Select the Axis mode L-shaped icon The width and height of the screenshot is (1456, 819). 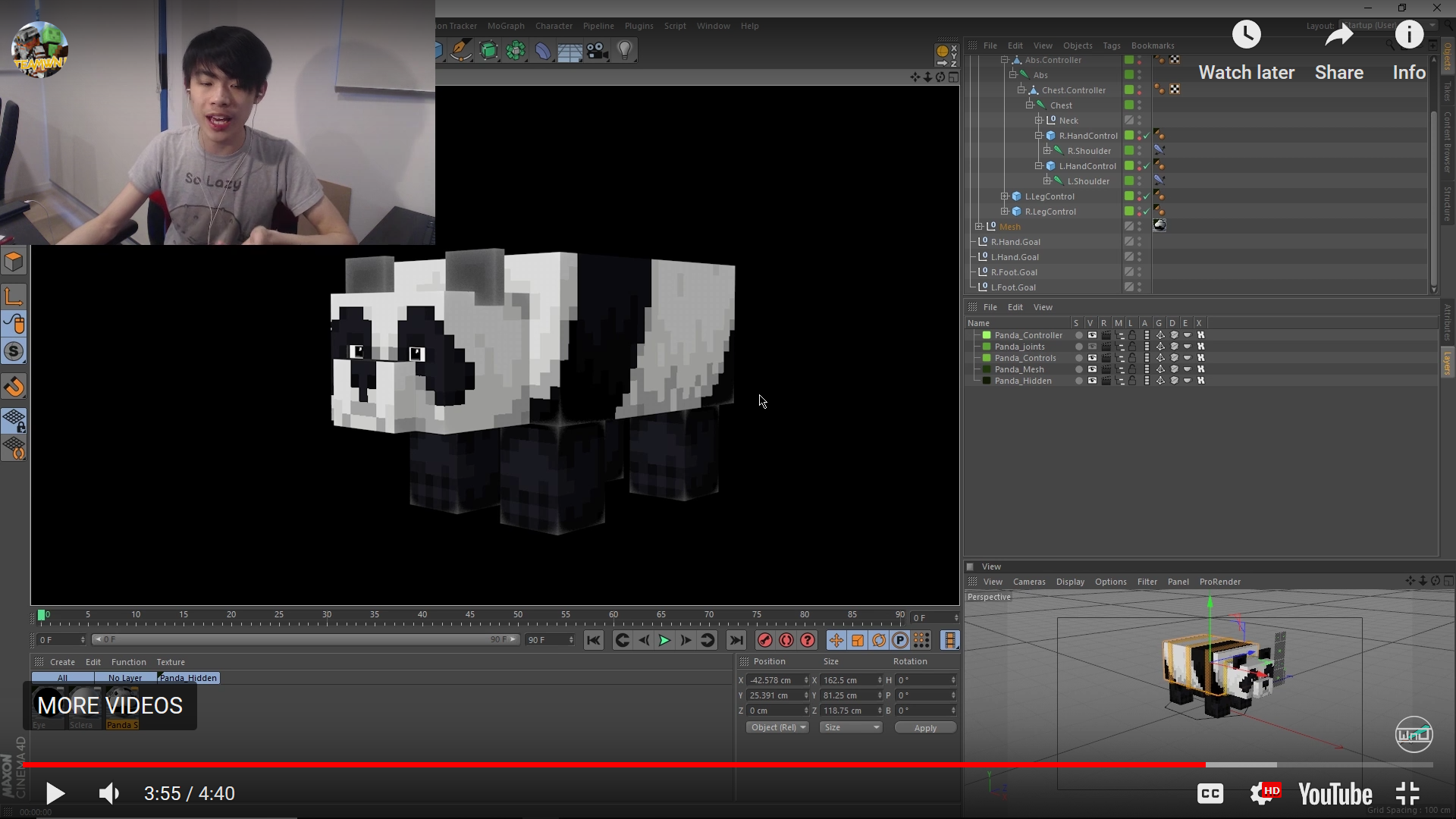(x=14, y=297)
